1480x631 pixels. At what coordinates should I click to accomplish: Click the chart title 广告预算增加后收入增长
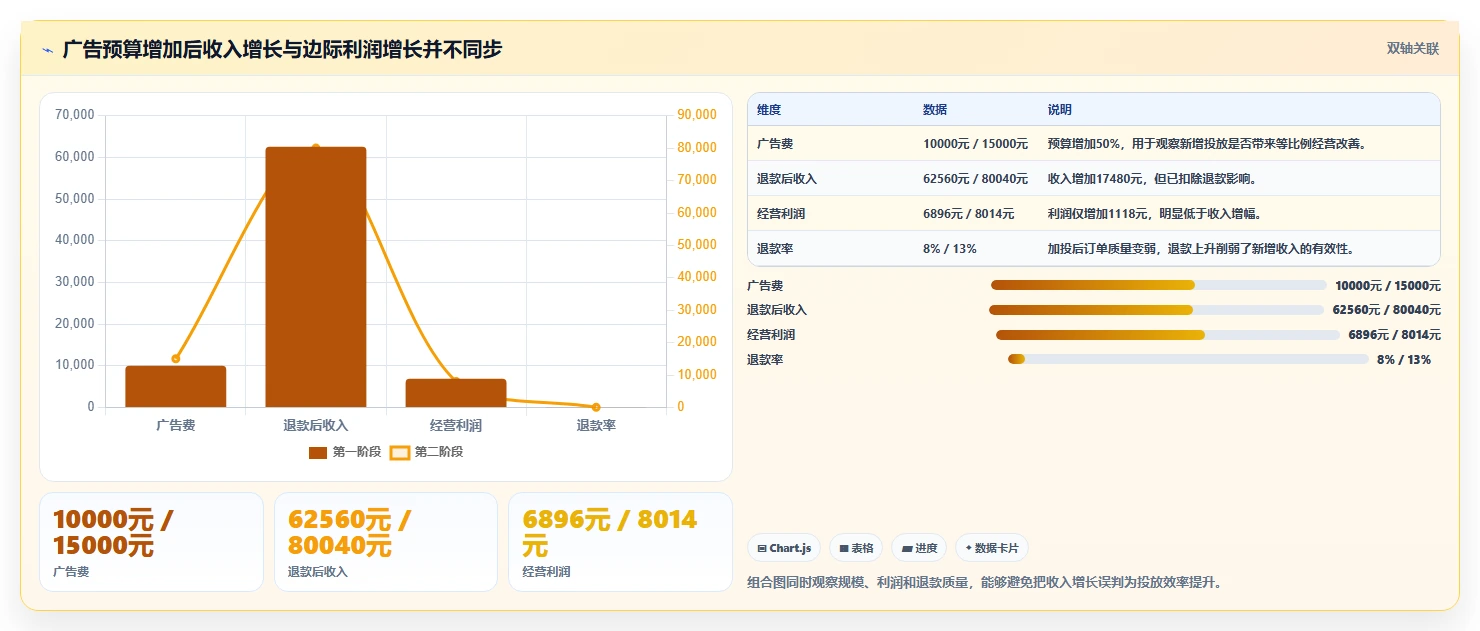[x=282, y=49]
